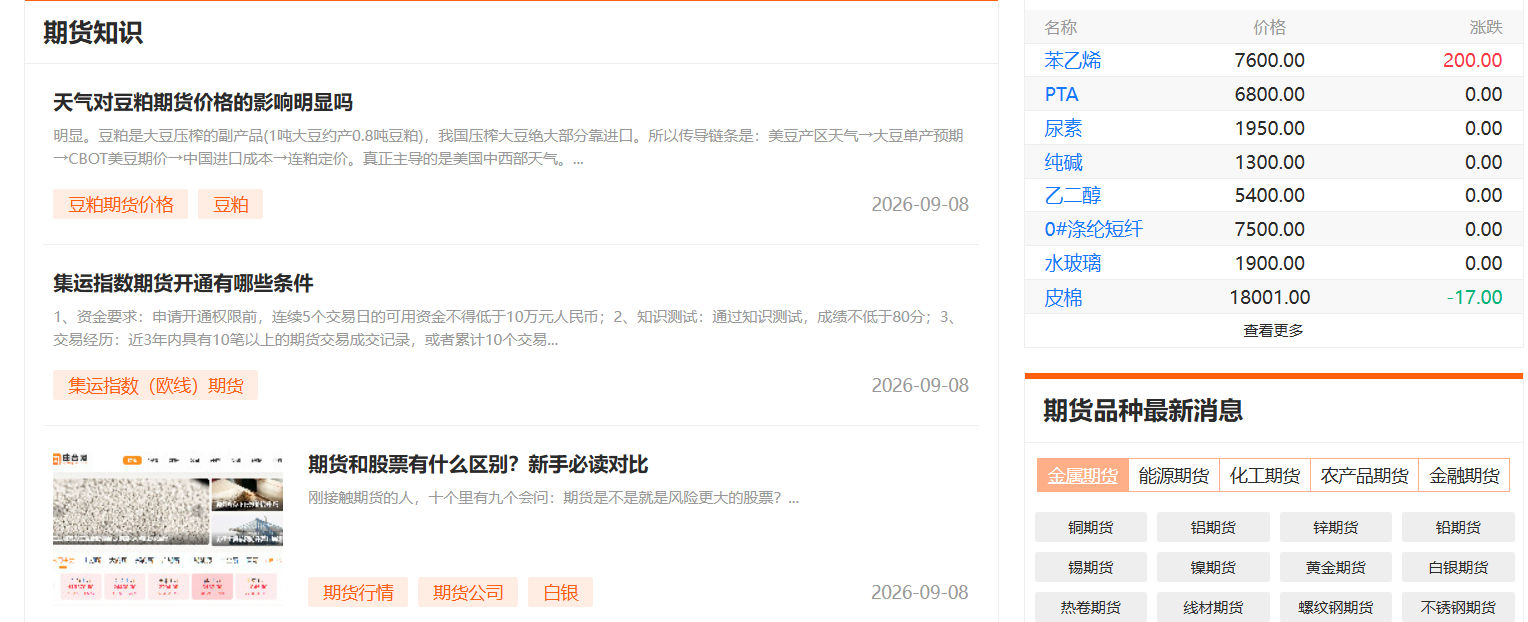Click the 7500.00 price of 0#涤纶短纤
This screenshot has height=622, width=1528.
click(1269, 229)
